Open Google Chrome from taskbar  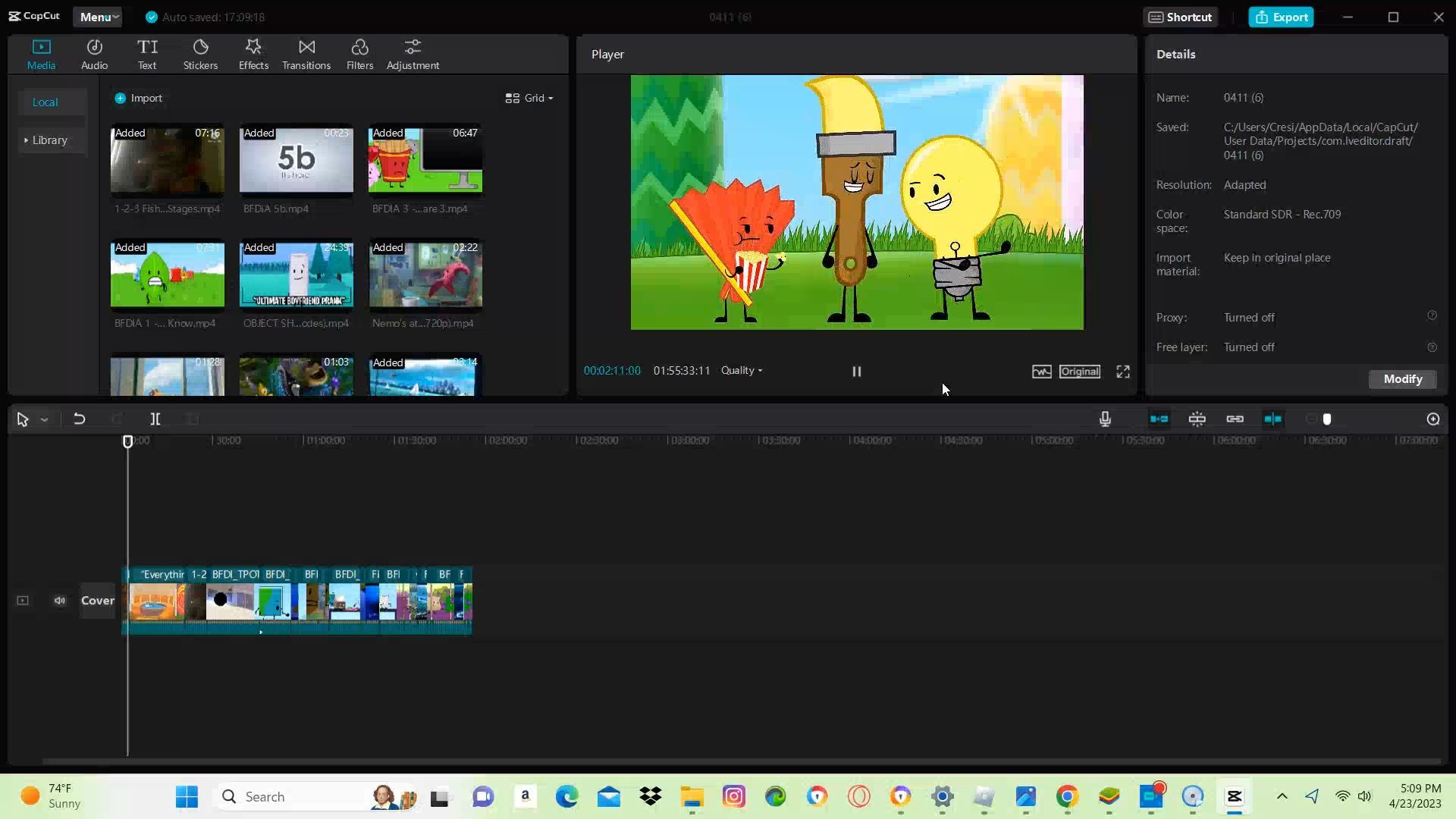coord(1067,797)
